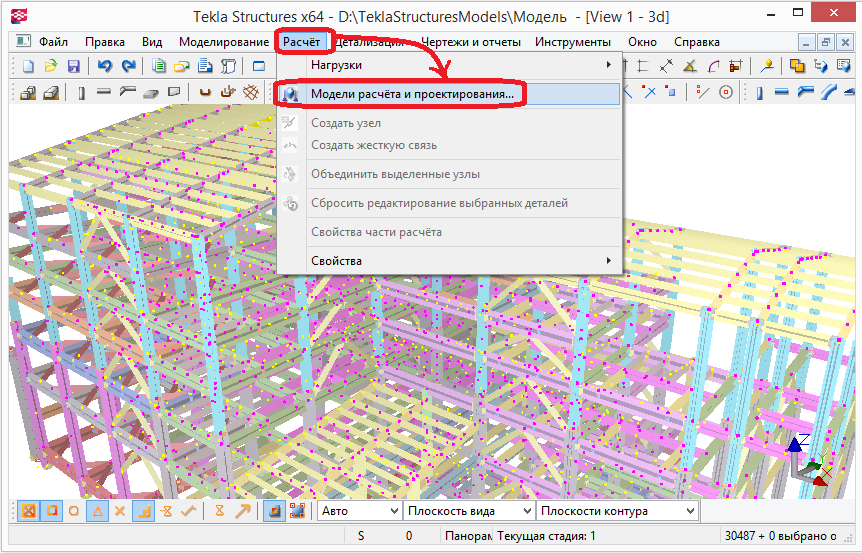Select the blue curved beam icon
862x553 pixels.
click(x=828, y=92)
